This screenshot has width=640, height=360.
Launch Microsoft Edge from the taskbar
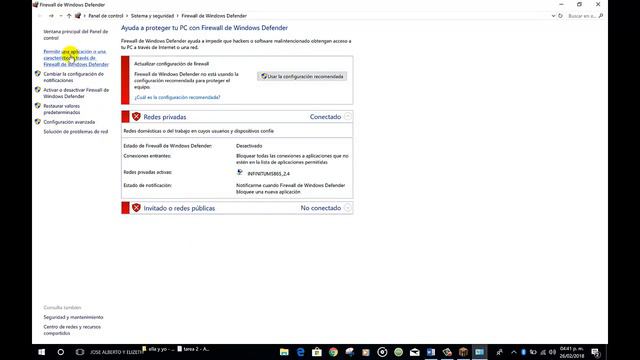click(301, 352)
